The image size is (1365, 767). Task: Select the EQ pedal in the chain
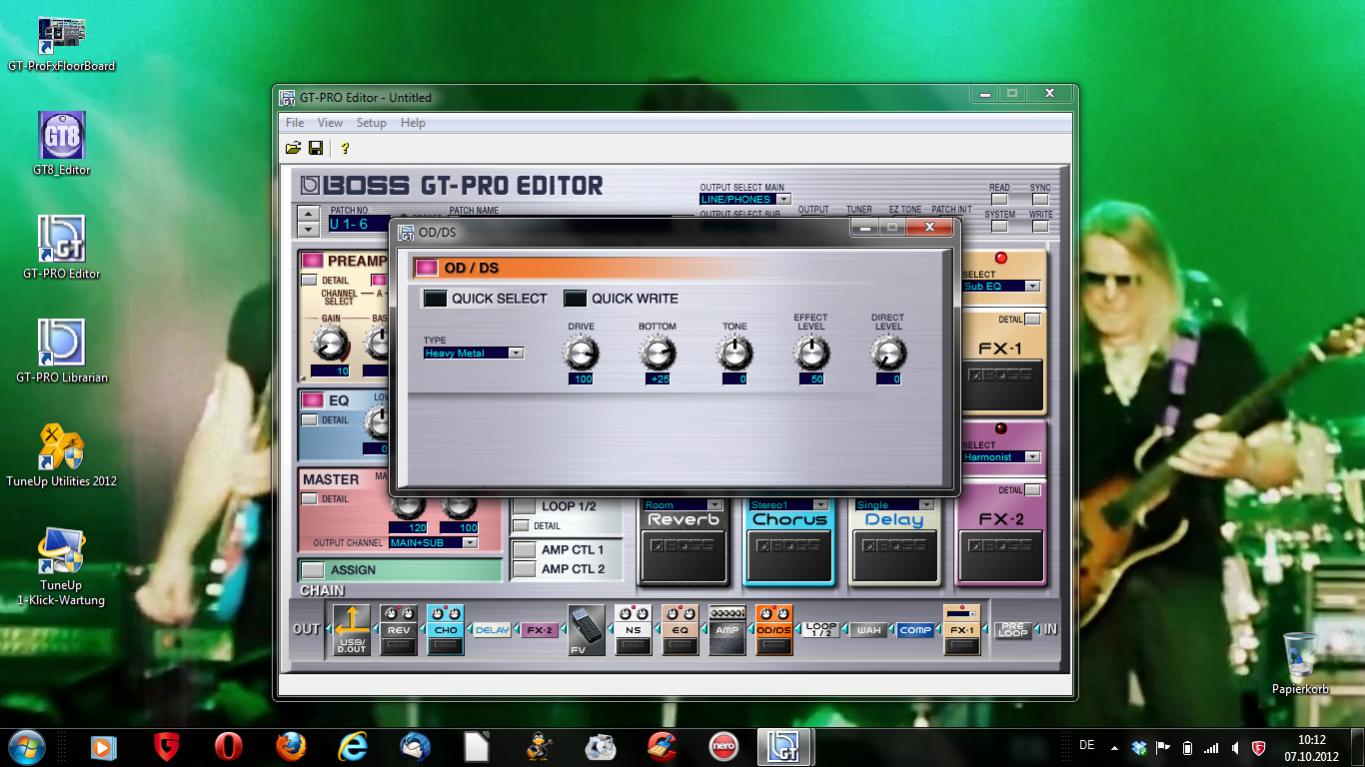(x=680, y=630)
